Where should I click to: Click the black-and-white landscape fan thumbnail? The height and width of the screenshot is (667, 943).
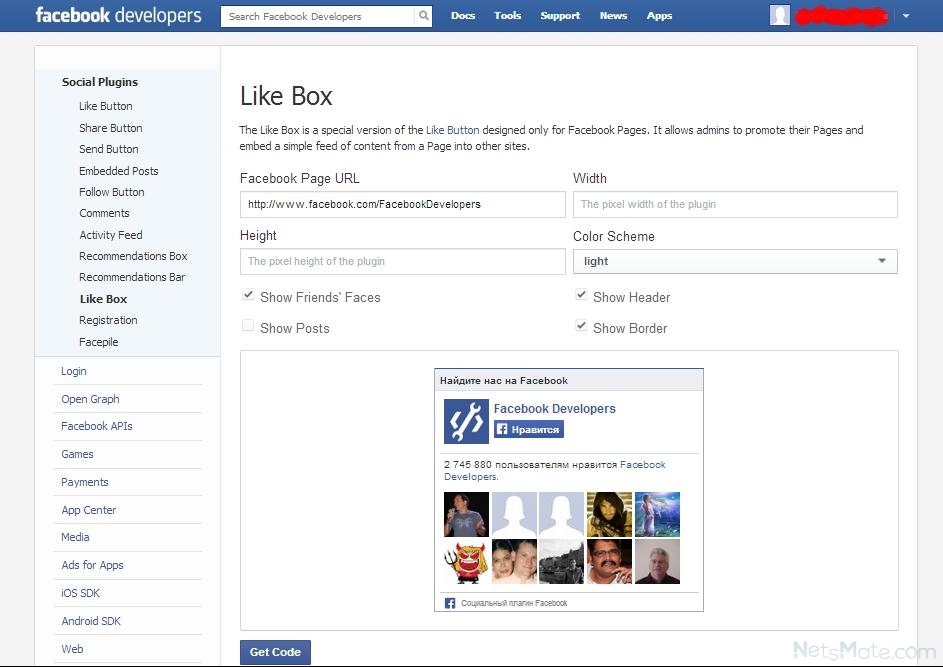click(561, 561)
